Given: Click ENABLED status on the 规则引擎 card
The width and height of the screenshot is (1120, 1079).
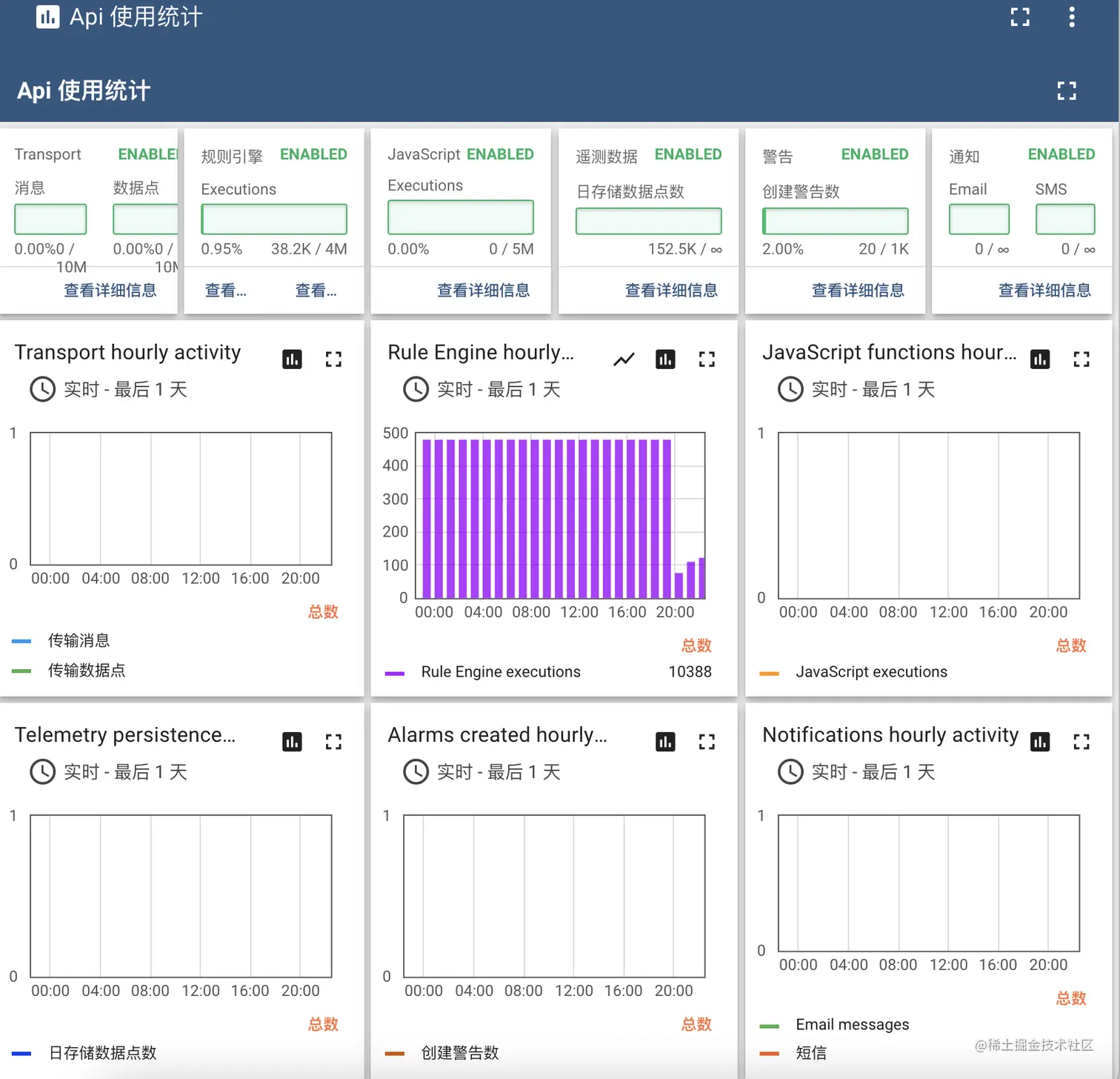Looking at the screenshot, I should 313,154.
